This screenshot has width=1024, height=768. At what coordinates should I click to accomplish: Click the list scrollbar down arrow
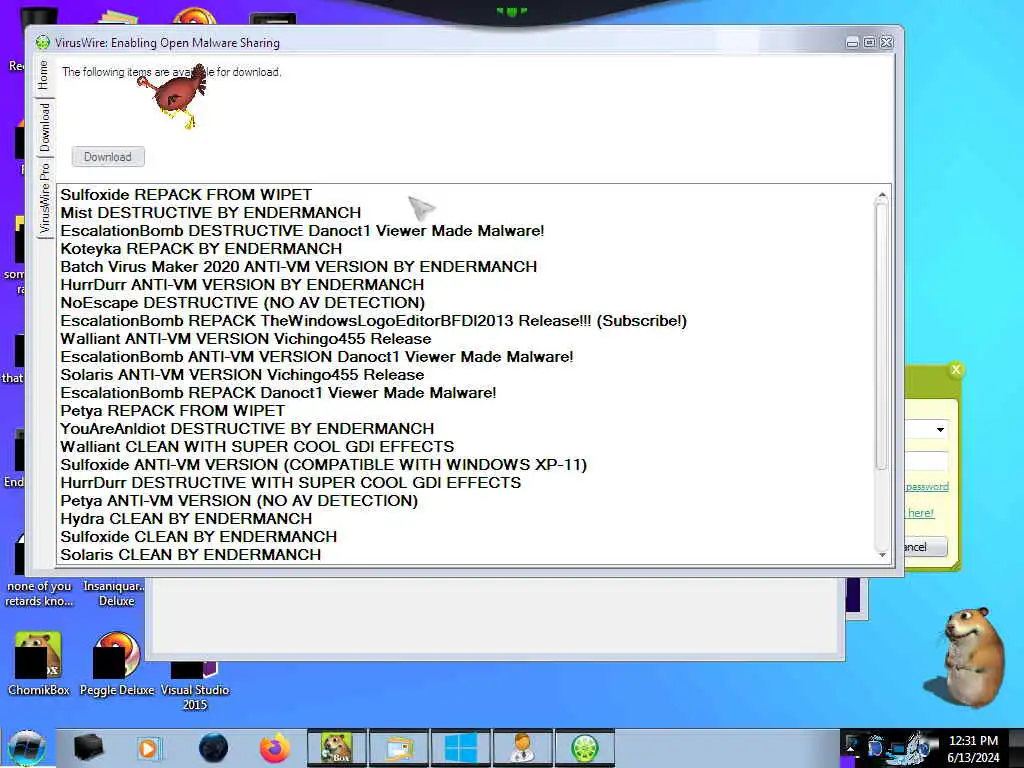[x=882, y=555]
